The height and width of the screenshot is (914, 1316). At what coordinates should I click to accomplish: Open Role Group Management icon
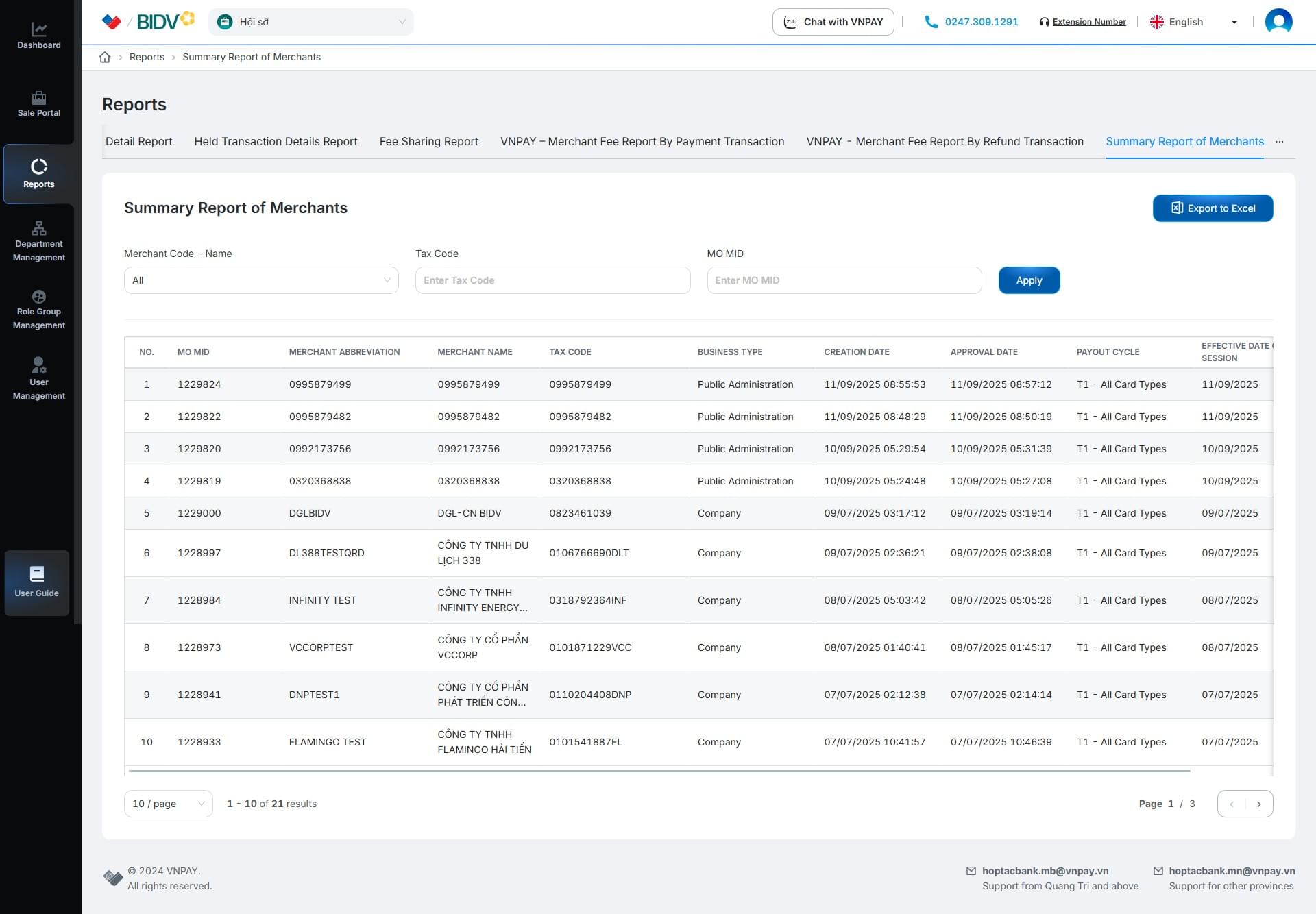point(38,297)
